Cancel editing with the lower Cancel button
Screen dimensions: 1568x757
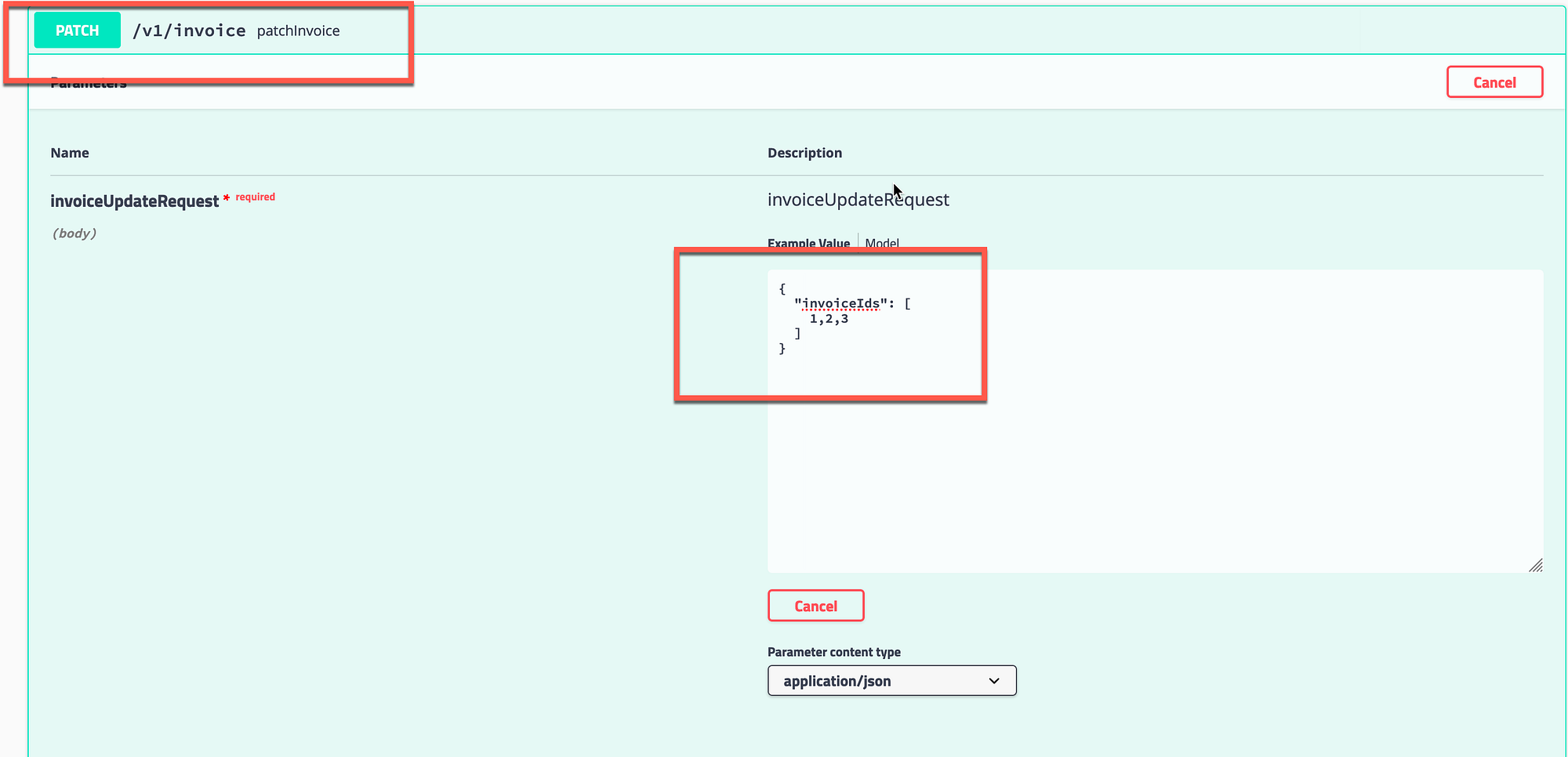(815, 605)
